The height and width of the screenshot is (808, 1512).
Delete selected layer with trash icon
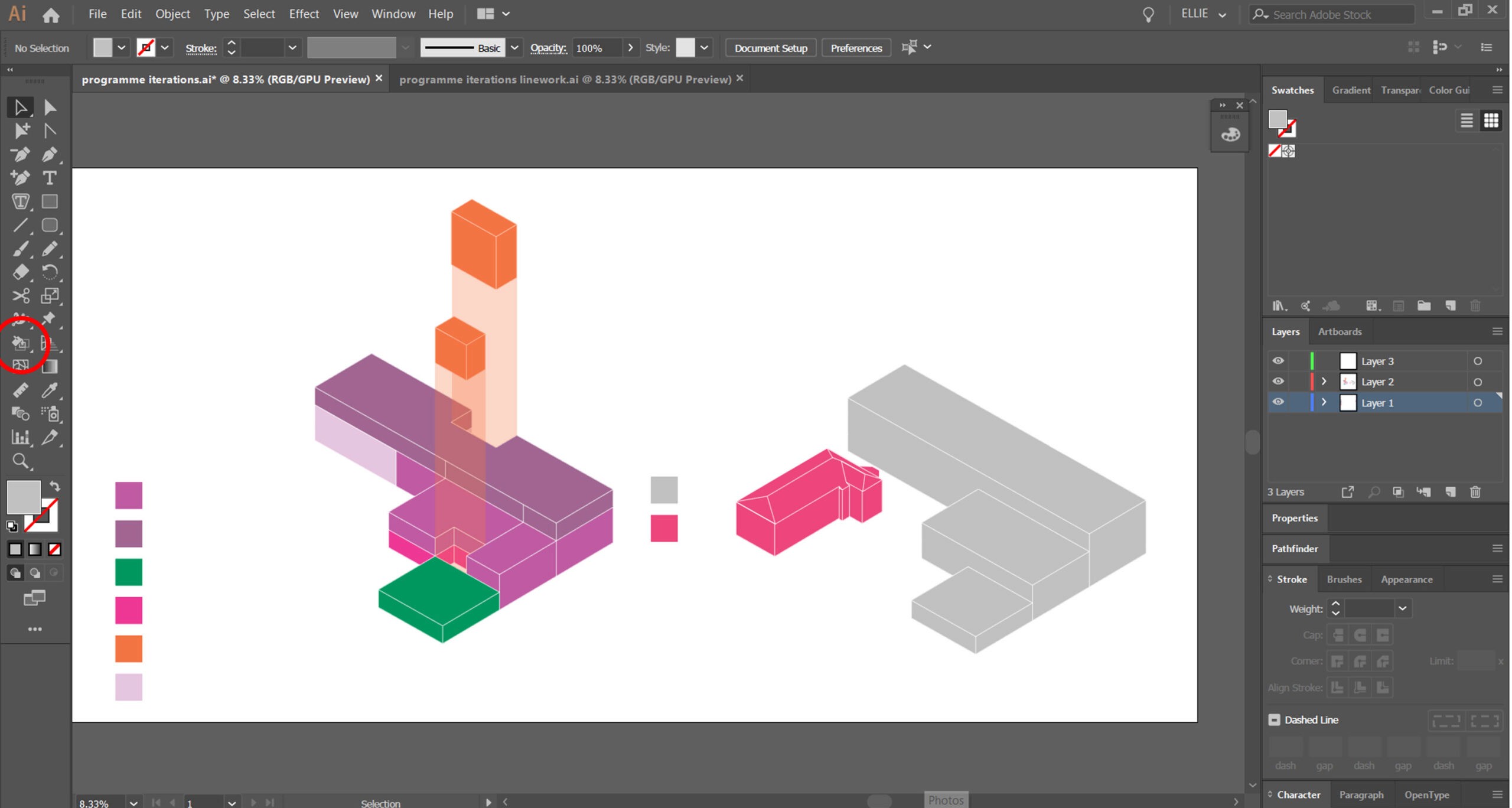[x=1475, y=492]
